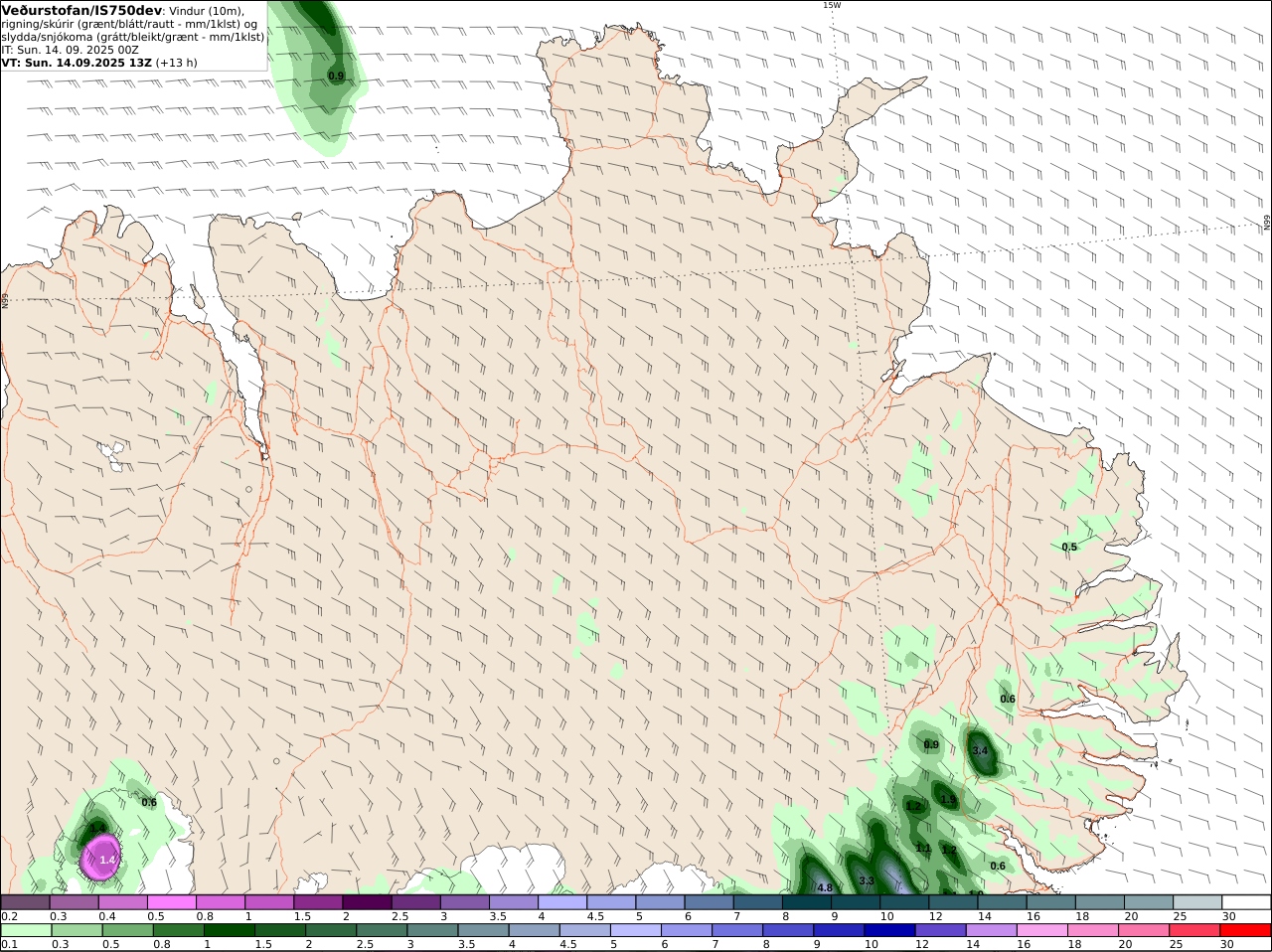Click the 1.9 rainfall value

949,799
